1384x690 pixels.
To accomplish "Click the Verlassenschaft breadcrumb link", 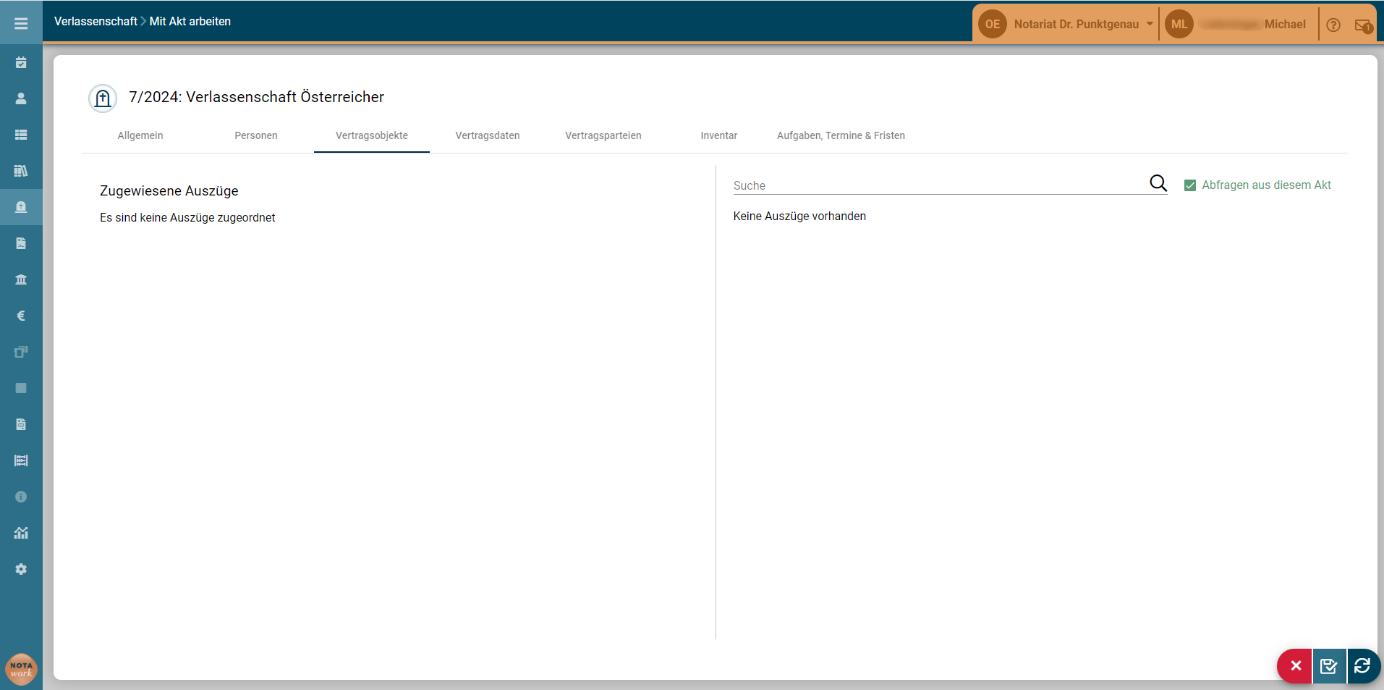I will pyautogui.click(x=96, y=21).
